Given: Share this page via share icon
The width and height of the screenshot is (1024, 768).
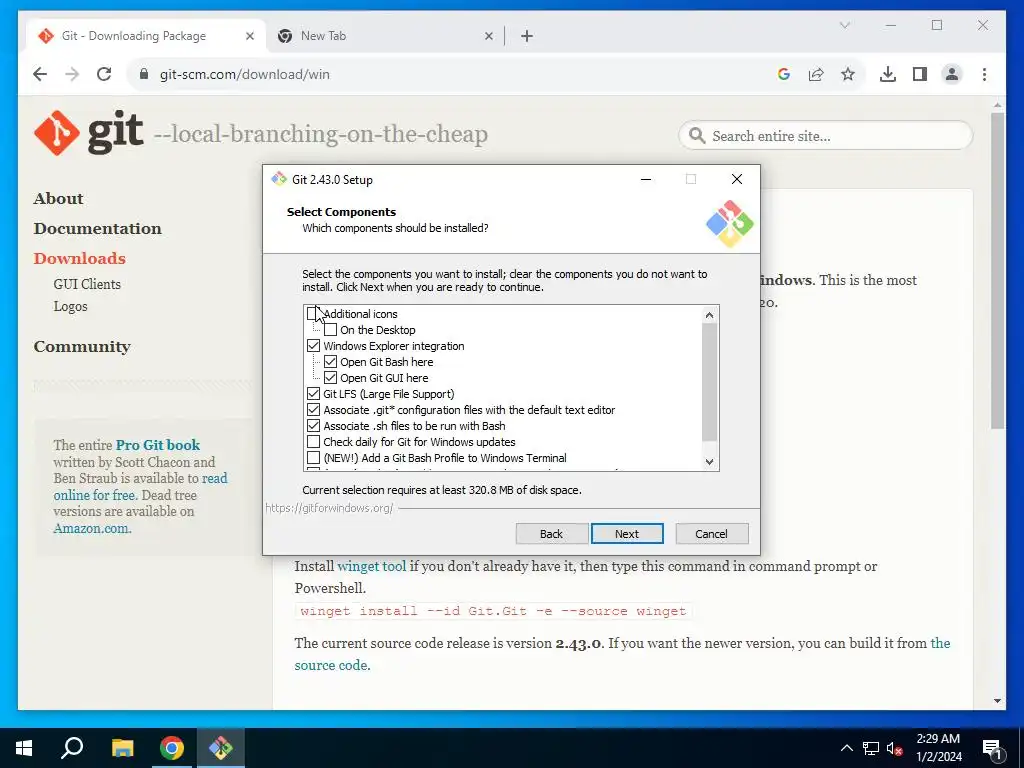Looking at the screenshot, I should (x=816, y=74).
